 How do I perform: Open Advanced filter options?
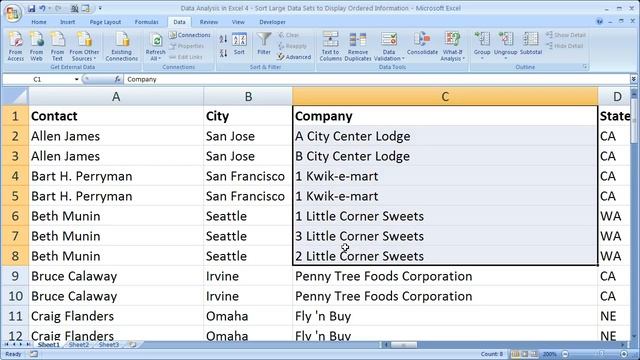(294, 57)
